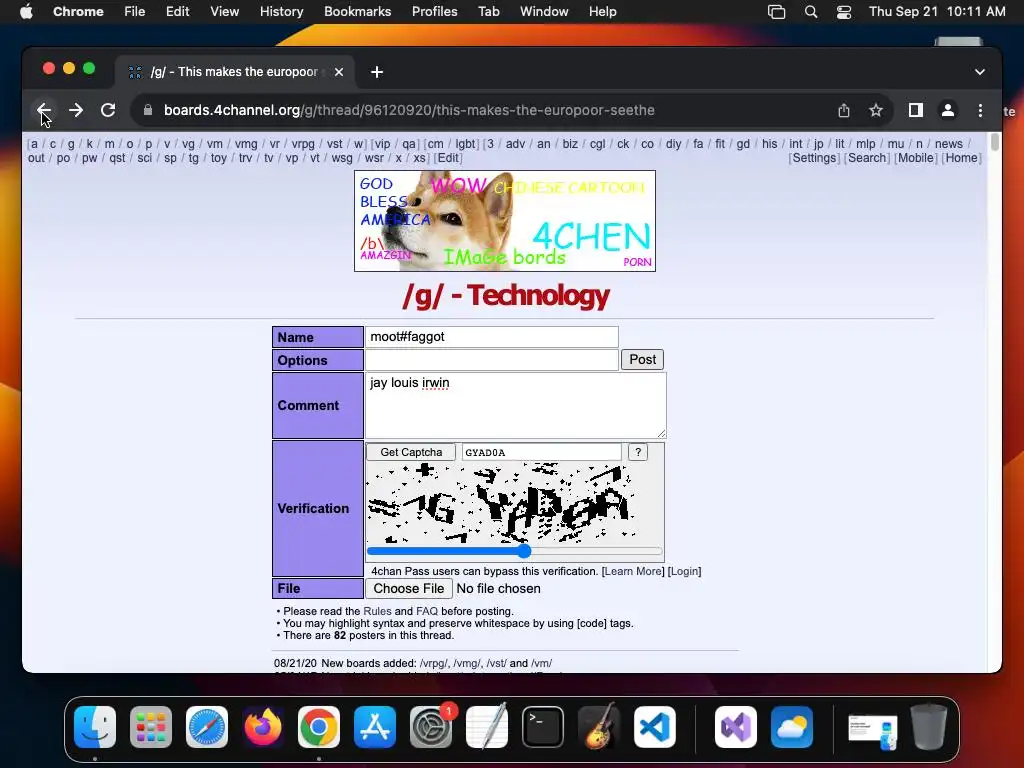This screenshot has width=1024, height=768.
Task: Close the /g/ thread tab
Action: point(339,72)
